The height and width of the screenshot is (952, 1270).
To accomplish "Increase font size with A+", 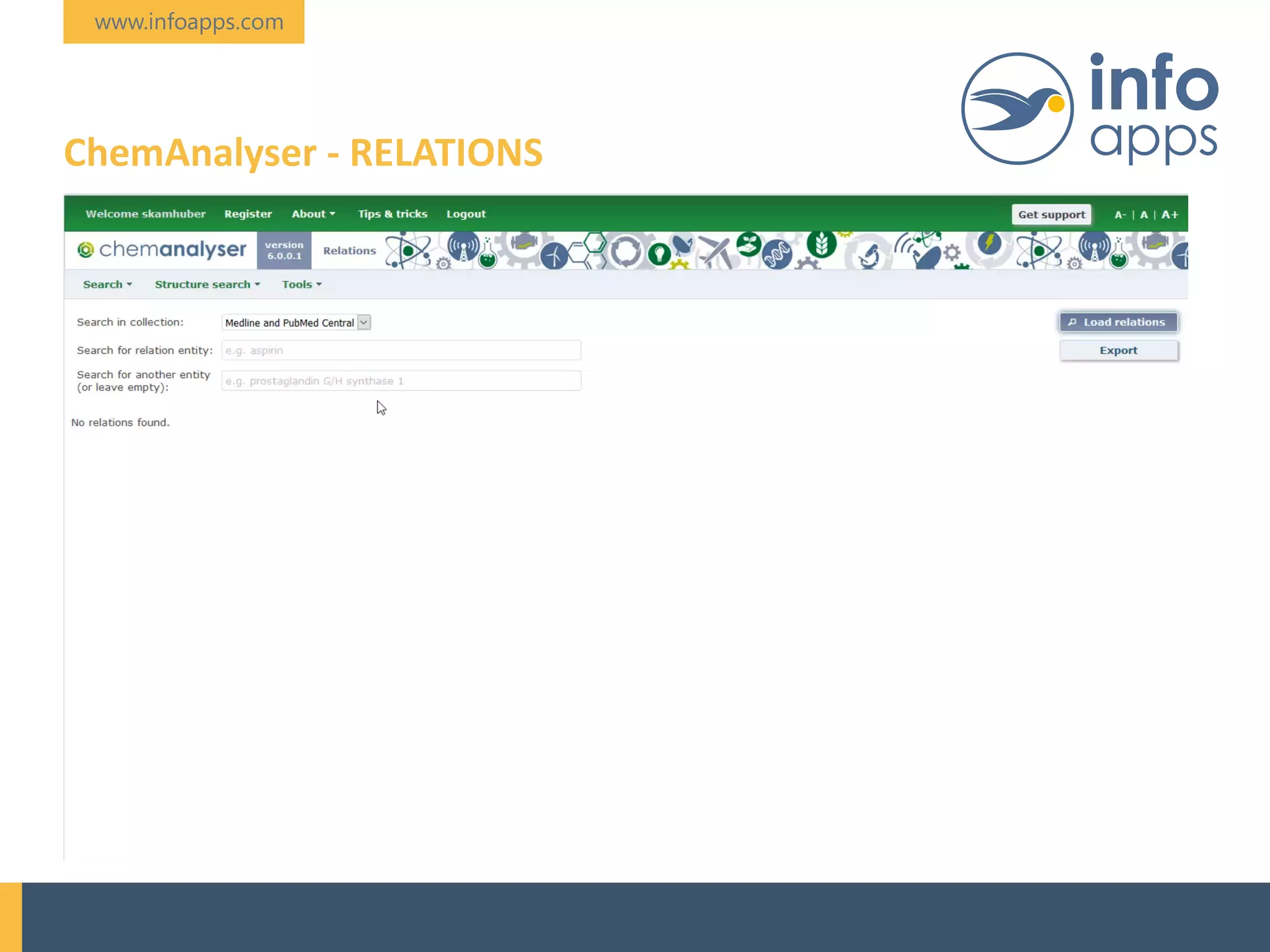I will tap(1170, 214).
